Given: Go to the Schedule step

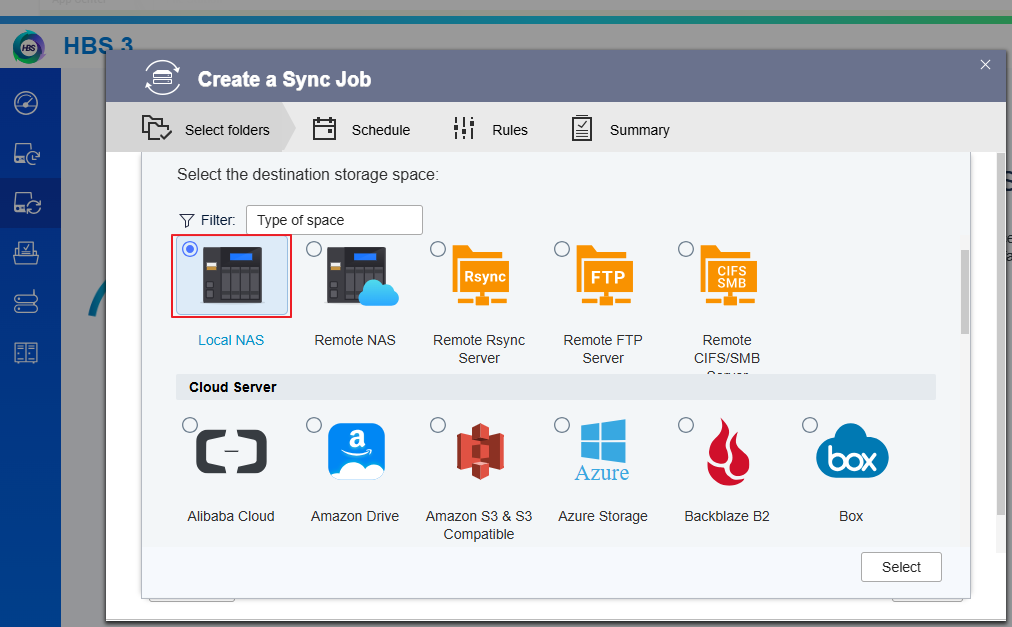Looking at the screenshot, I should coord(361,129).
